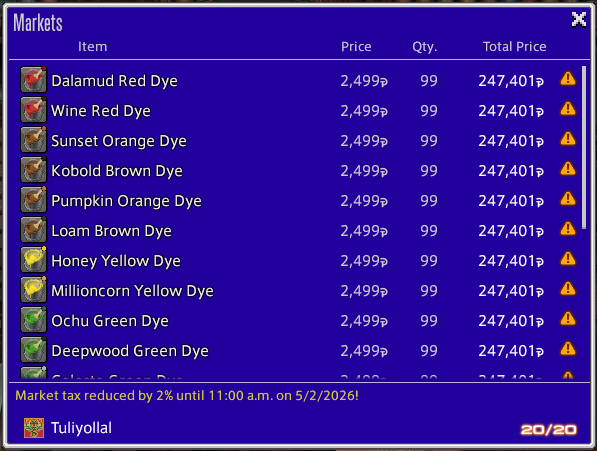Select the Millioncorn Yellow Dye listing name
The image size is (597, 451).
132,292
